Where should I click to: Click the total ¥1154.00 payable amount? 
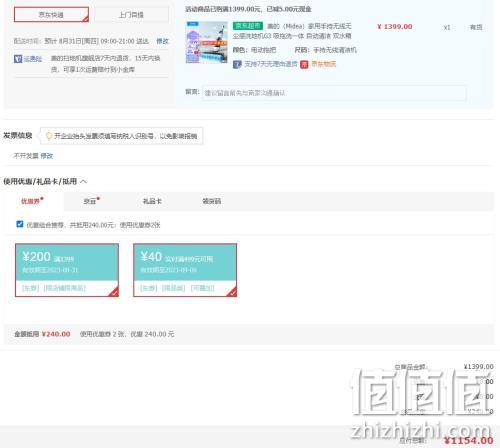click(469, 440)
